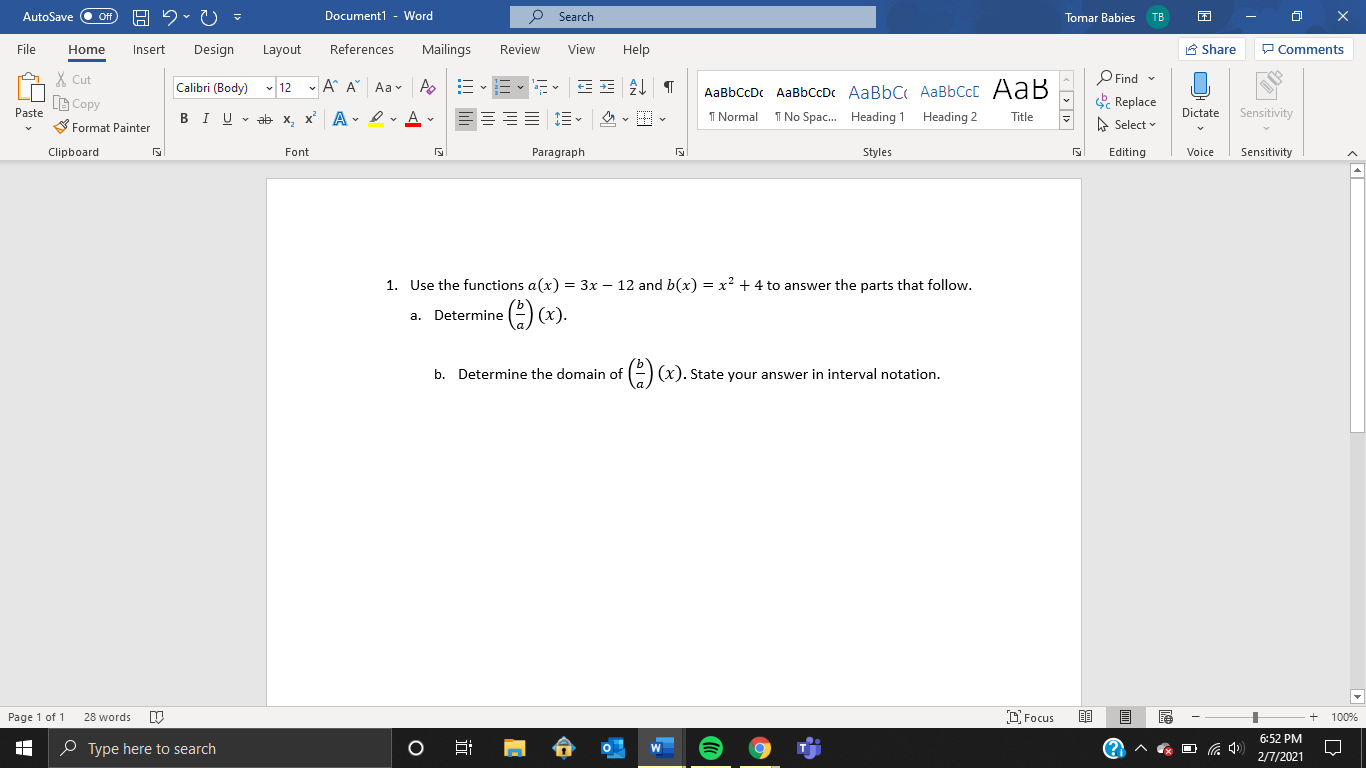Click the Undo arrow icon
Image resolution: width=1366 pixels, height=768 pixels.
[171, 17]
